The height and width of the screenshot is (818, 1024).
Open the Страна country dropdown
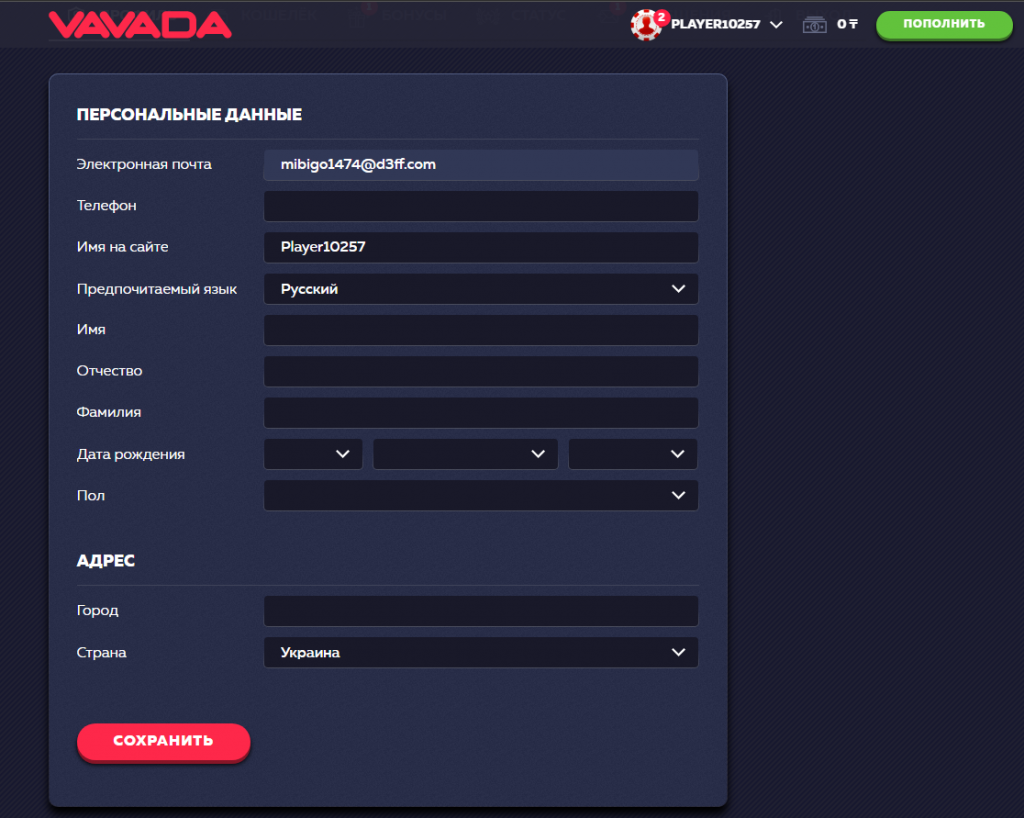click(480, 653)
